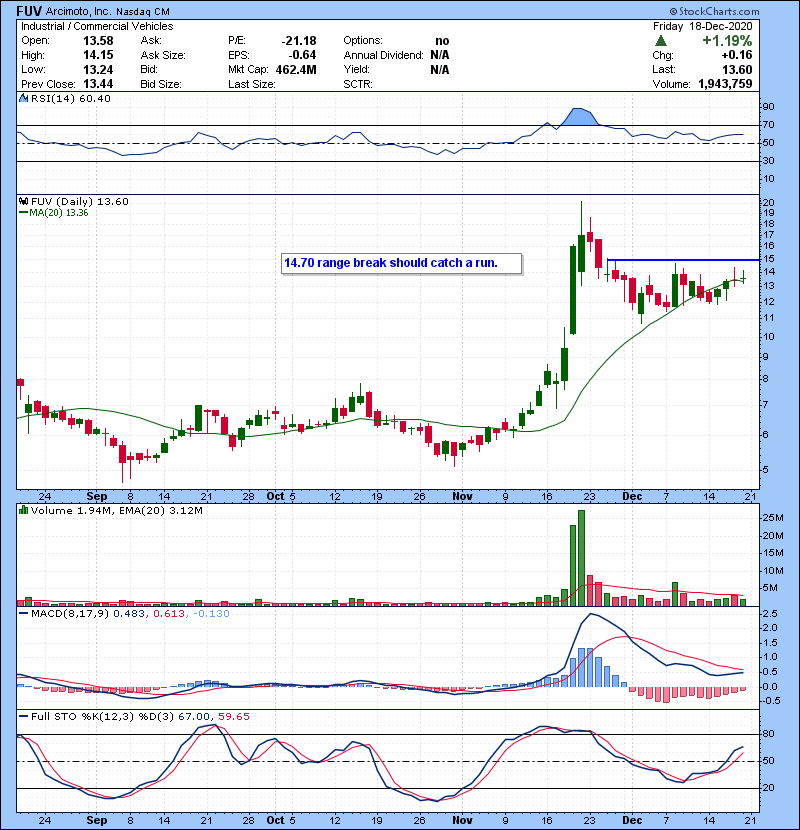Click the blue shaded RSI overbought peak
Viewport: 800px width, 830px height.
coord(580,116)
